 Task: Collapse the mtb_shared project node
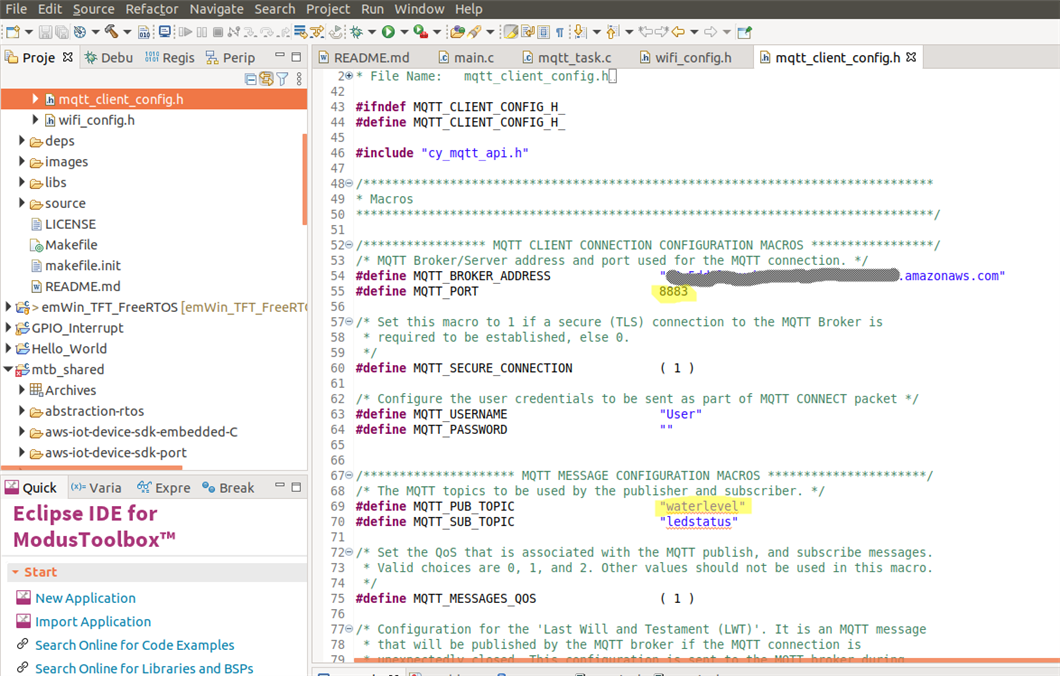(9, 369)
